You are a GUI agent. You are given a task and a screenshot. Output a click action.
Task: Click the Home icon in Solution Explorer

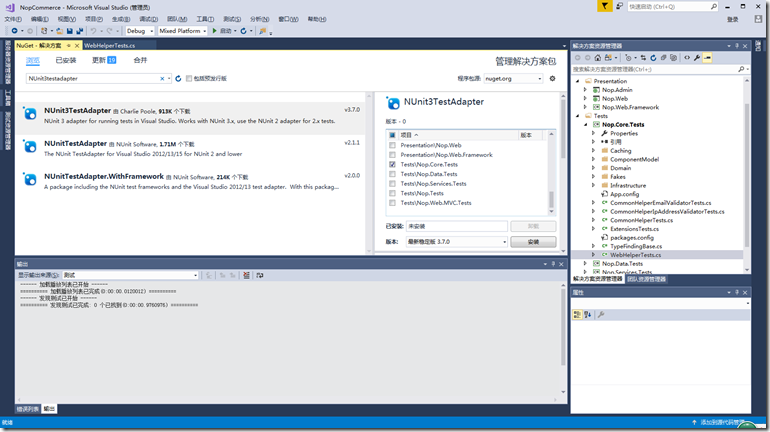click(598, 58)
